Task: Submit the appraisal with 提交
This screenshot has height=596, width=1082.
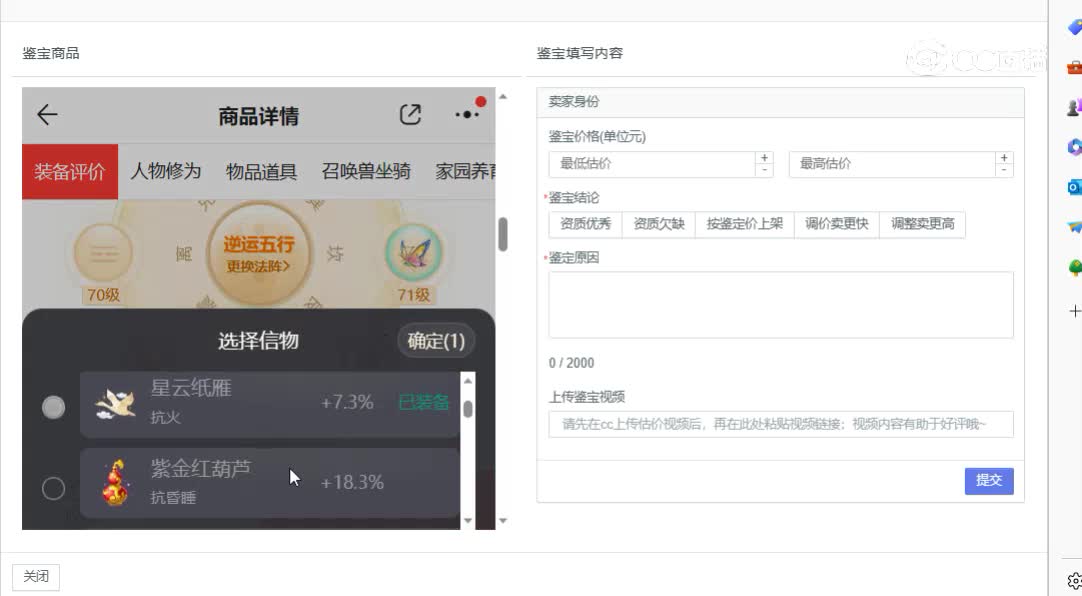Action: pyautogui.click(x=989, y=481)
